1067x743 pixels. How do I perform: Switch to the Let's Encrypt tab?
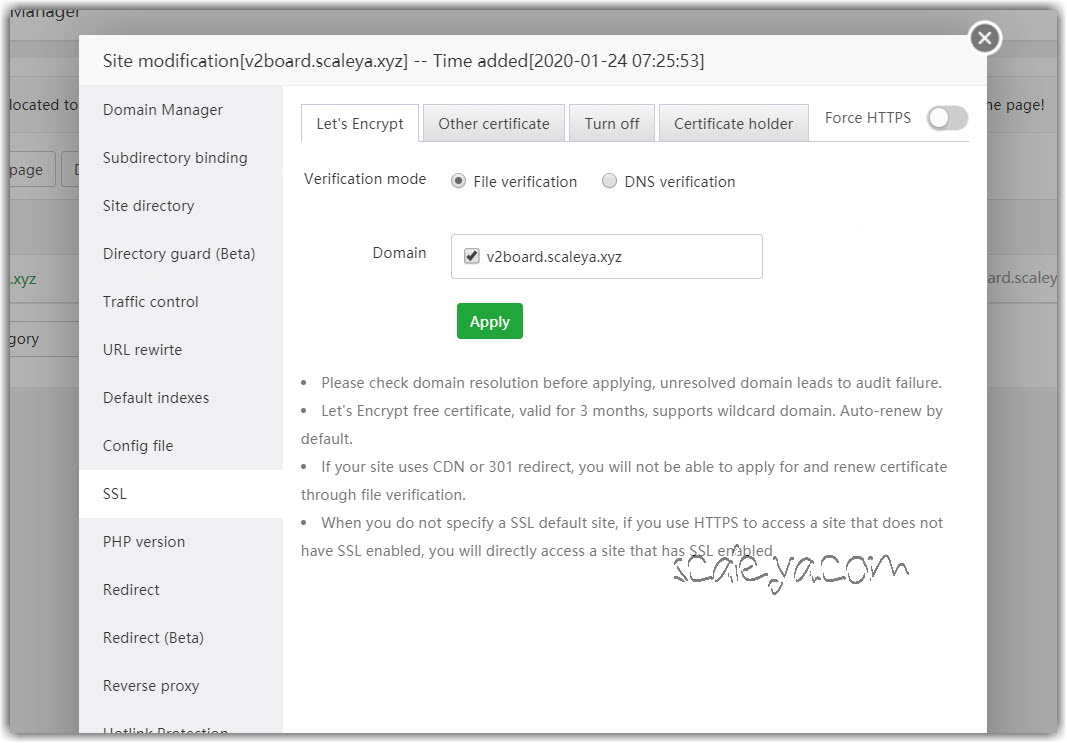360,124
